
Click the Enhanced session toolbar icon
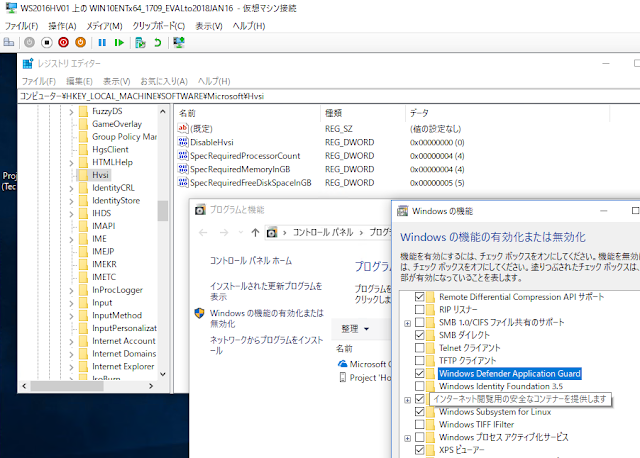click(179, 42)
